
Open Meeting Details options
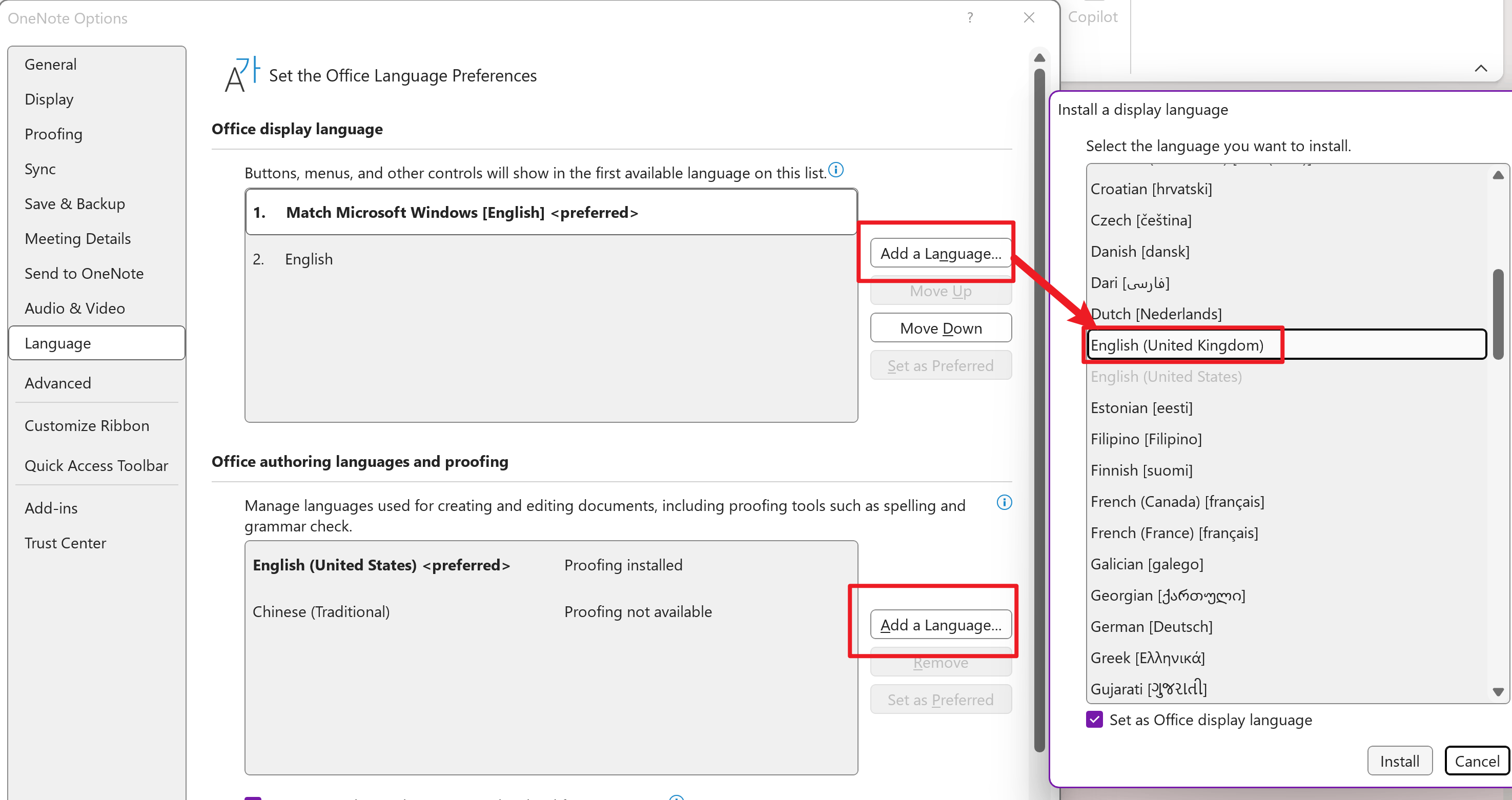(x=97, y=239)
